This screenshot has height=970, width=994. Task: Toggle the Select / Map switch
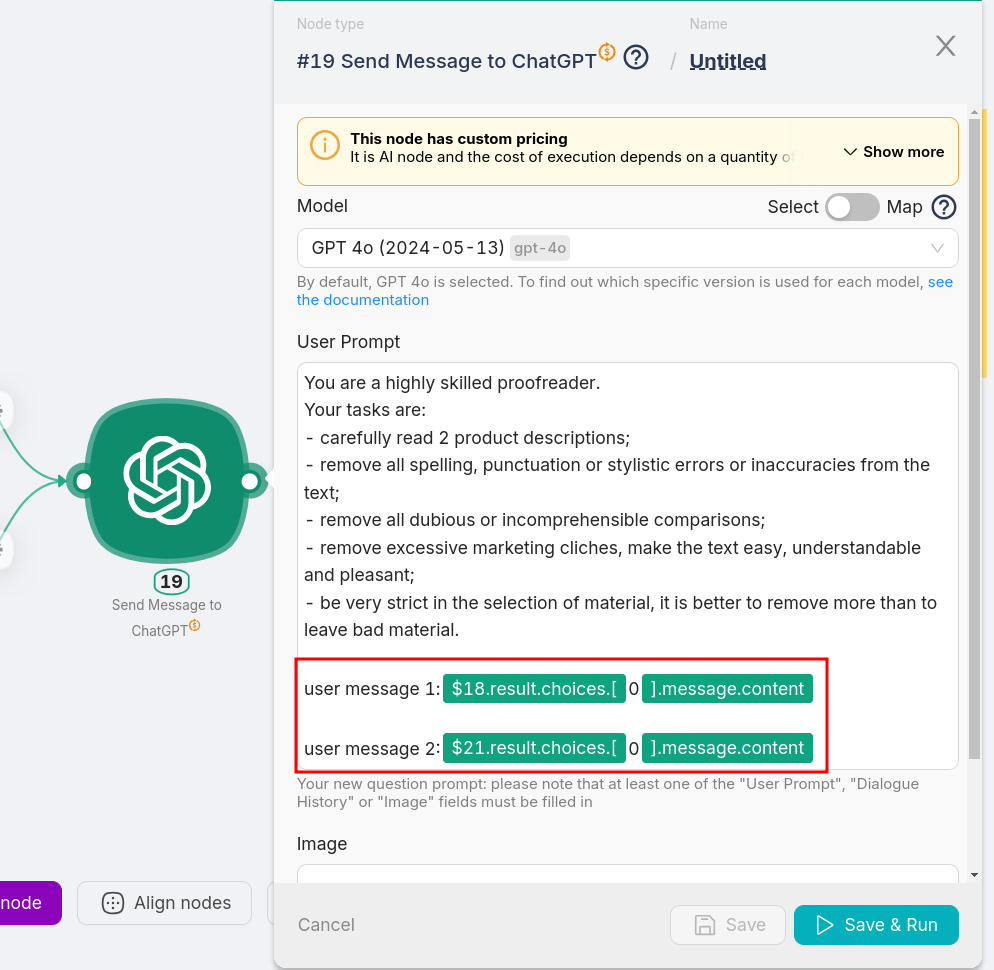point(852,207)
